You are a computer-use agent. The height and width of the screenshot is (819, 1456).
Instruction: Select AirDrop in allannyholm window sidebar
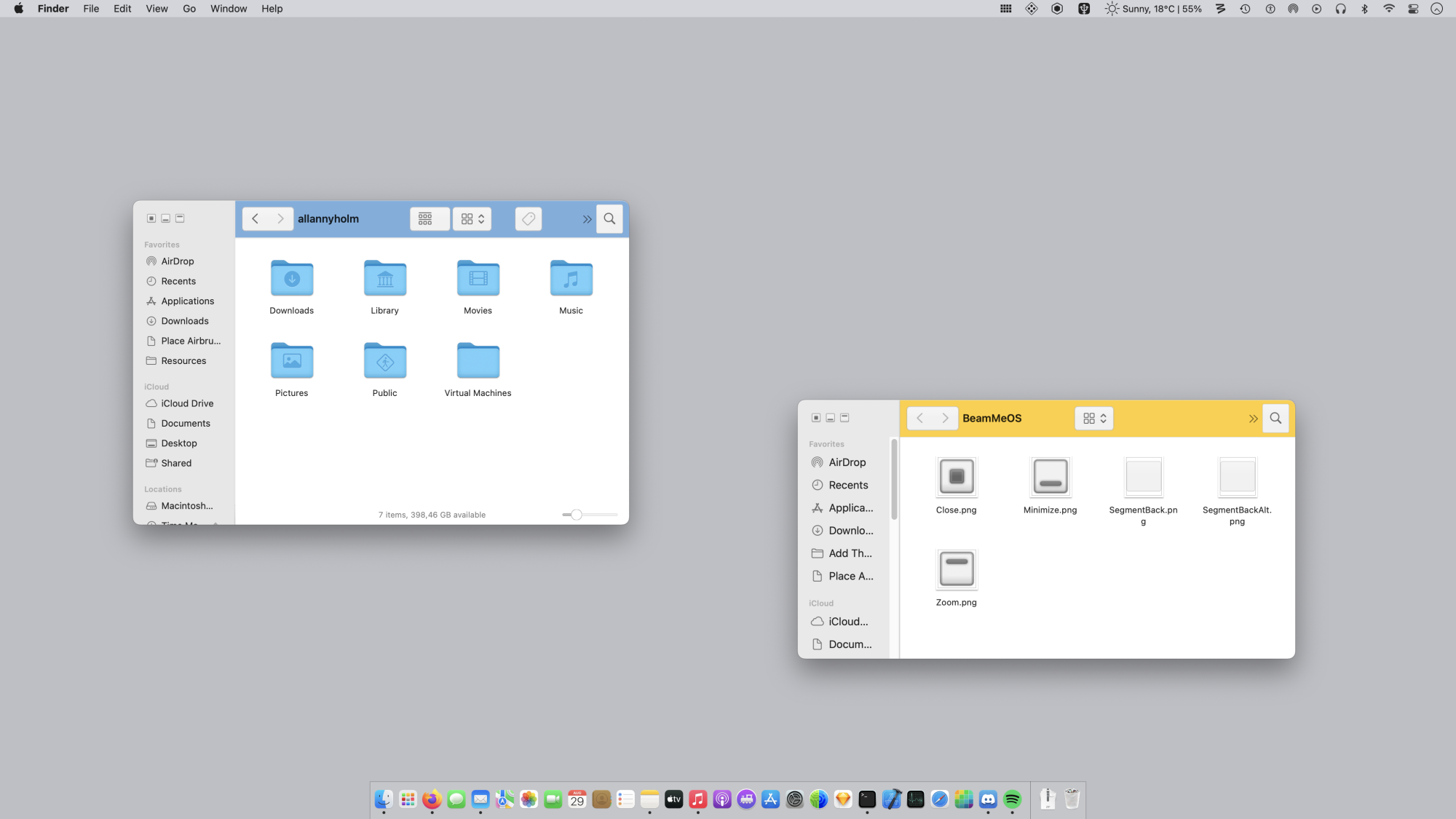coord(177,261)
